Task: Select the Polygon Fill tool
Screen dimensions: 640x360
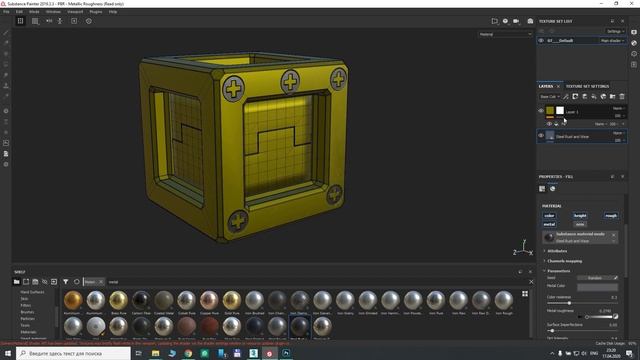Action: coord(6,64)
